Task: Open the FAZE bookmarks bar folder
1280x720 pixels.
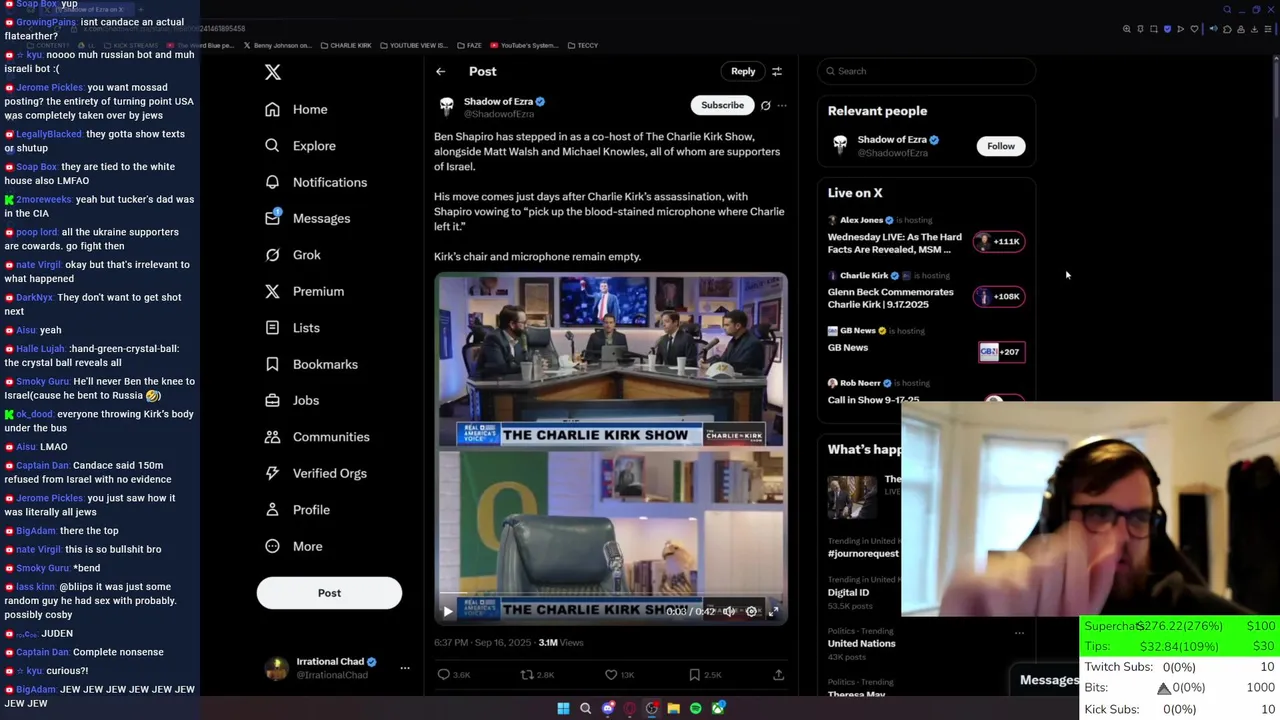Action: 471,45
